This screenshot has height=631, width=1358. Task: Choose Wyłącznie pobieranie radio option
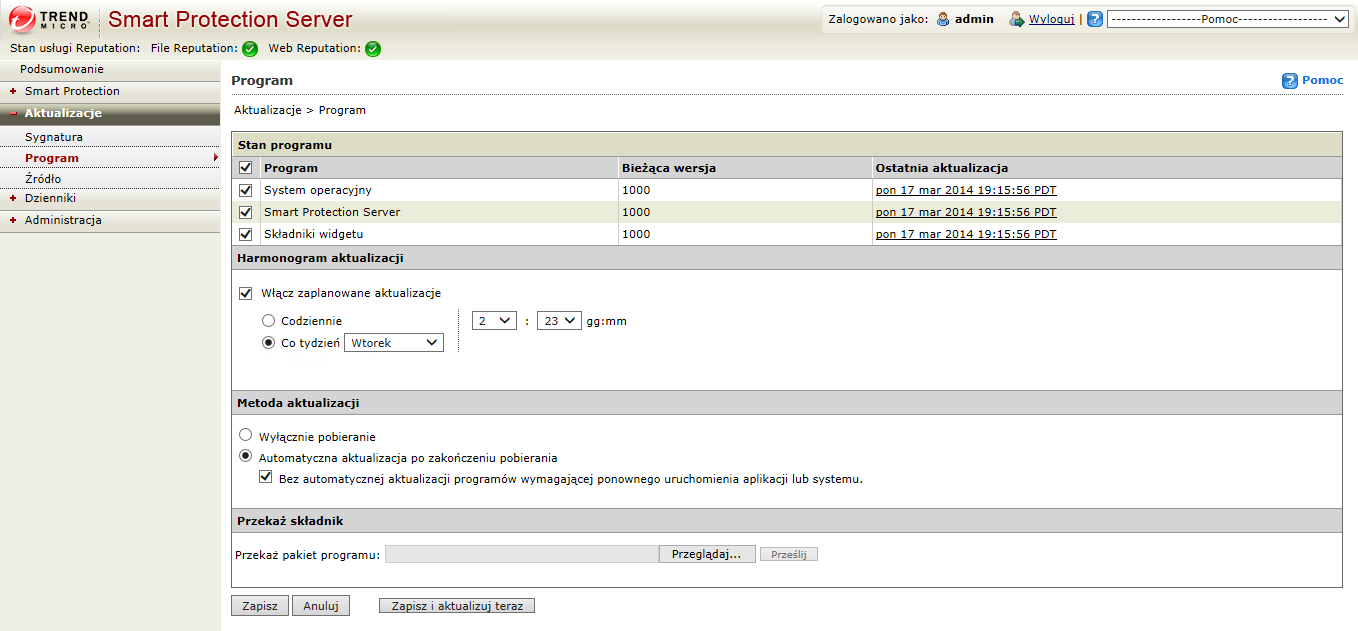point(246,436)
